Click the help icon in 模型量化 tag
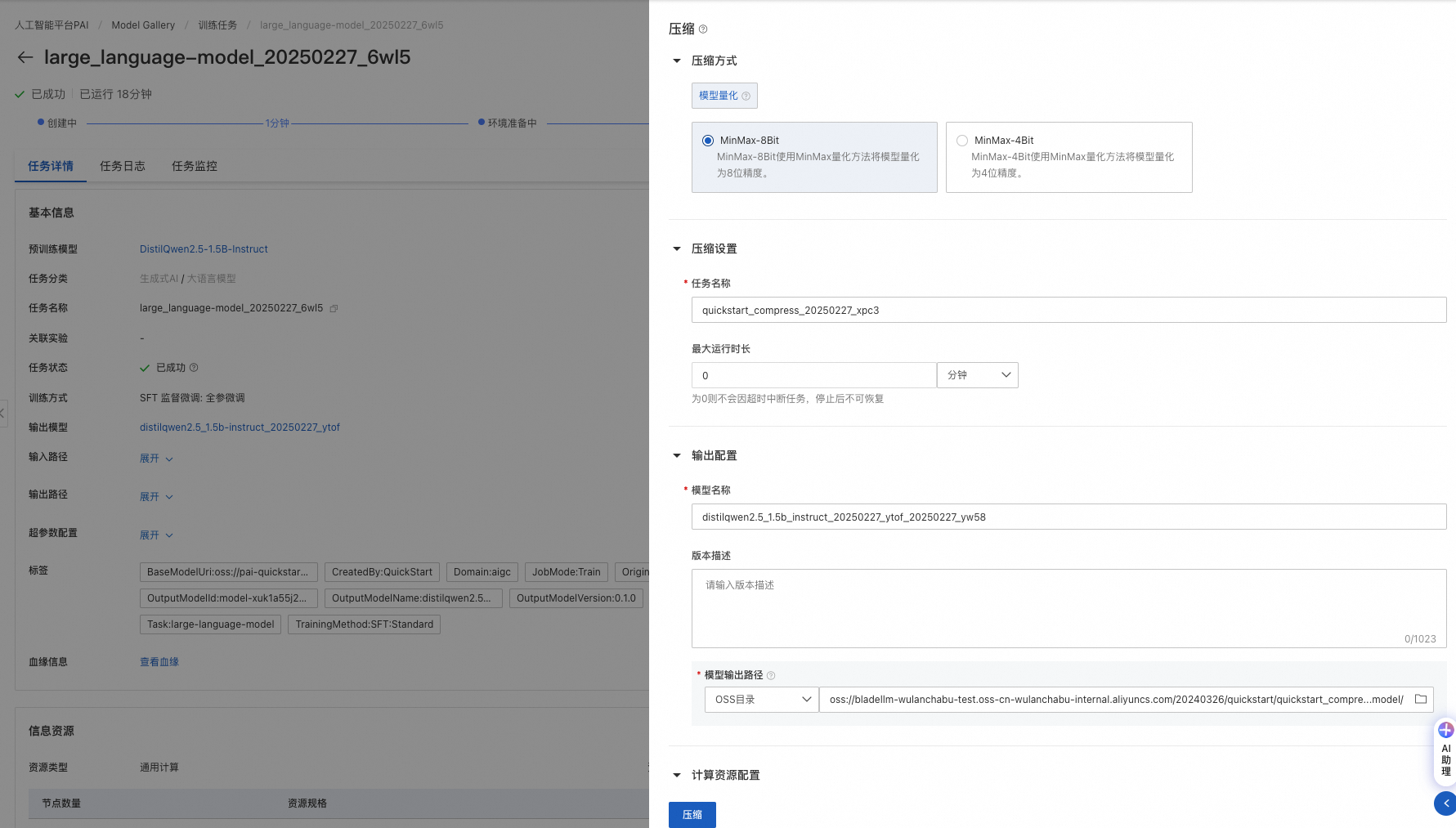 click(x=746, y=96)
